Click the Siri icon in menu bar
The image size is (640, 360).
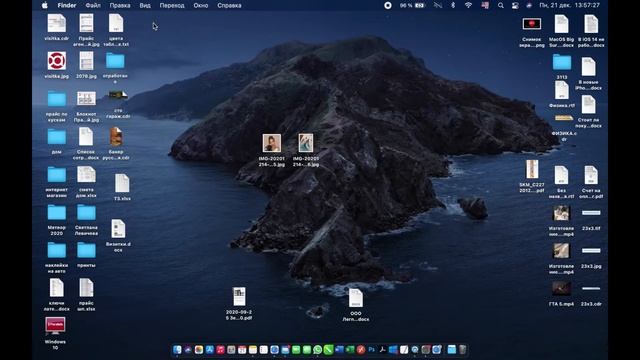tap(529, 5)
